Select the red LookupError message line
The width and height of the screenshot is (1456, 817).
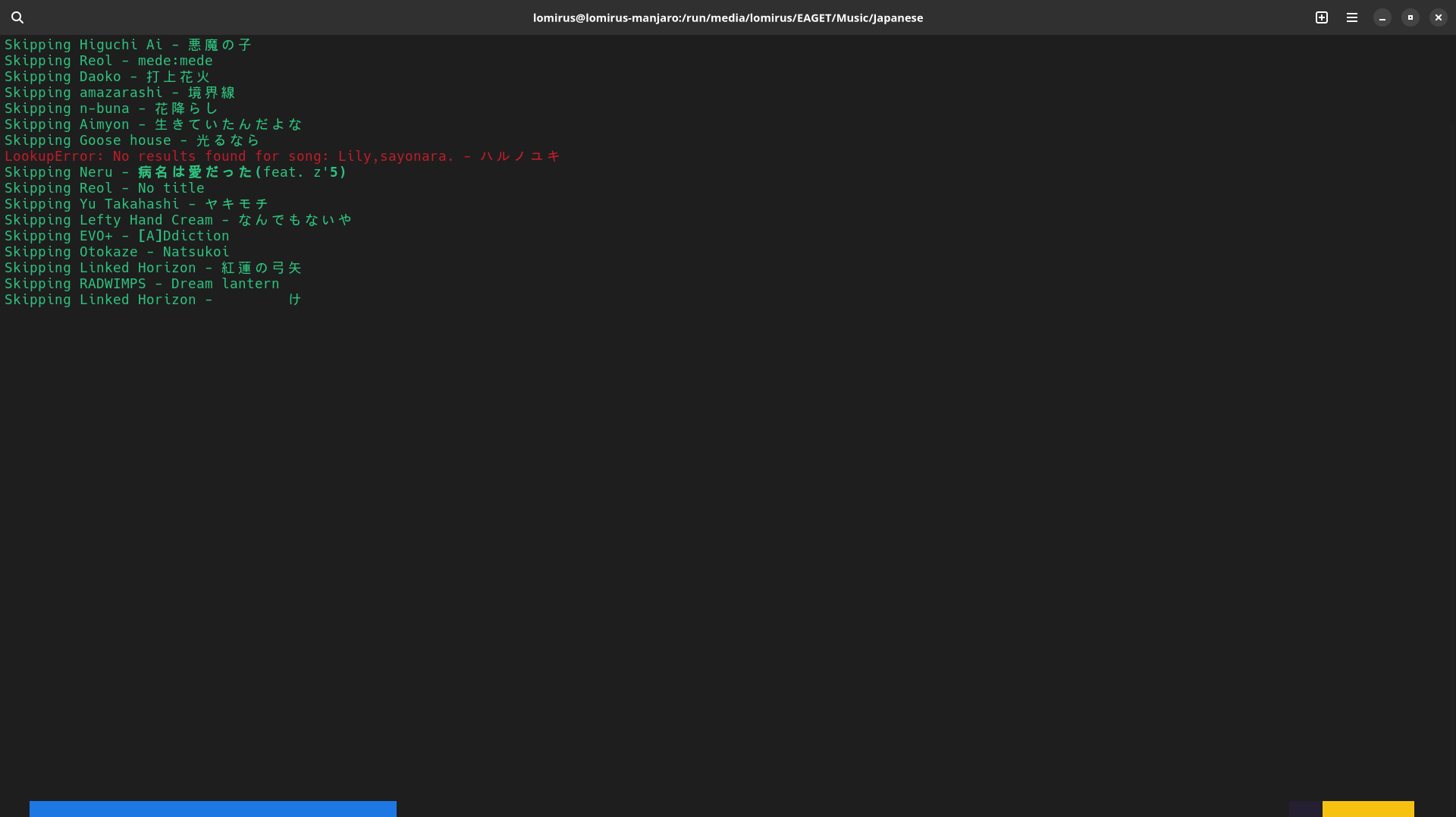click(x=281, y=156)
